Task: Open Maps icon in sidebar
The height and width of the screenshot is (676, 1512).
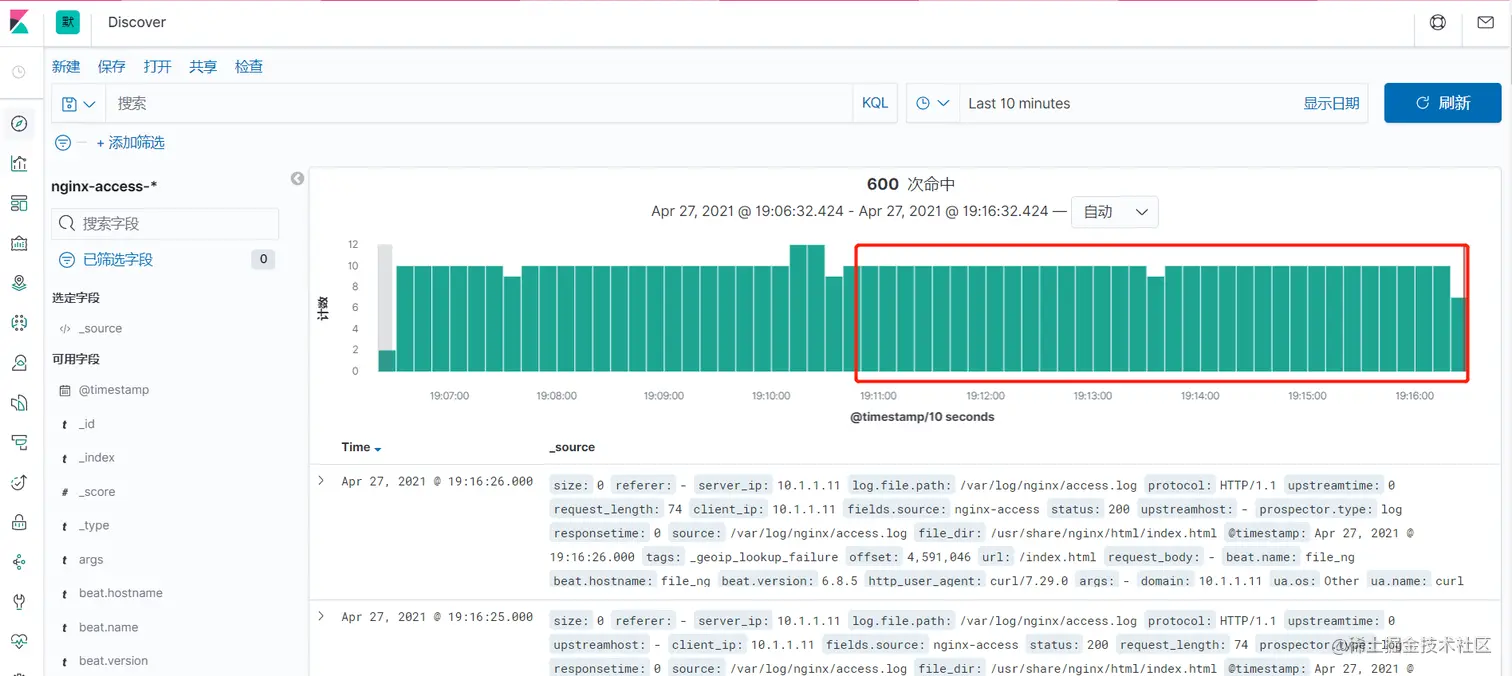Action: pyautogui.click(x=19, y=283)
